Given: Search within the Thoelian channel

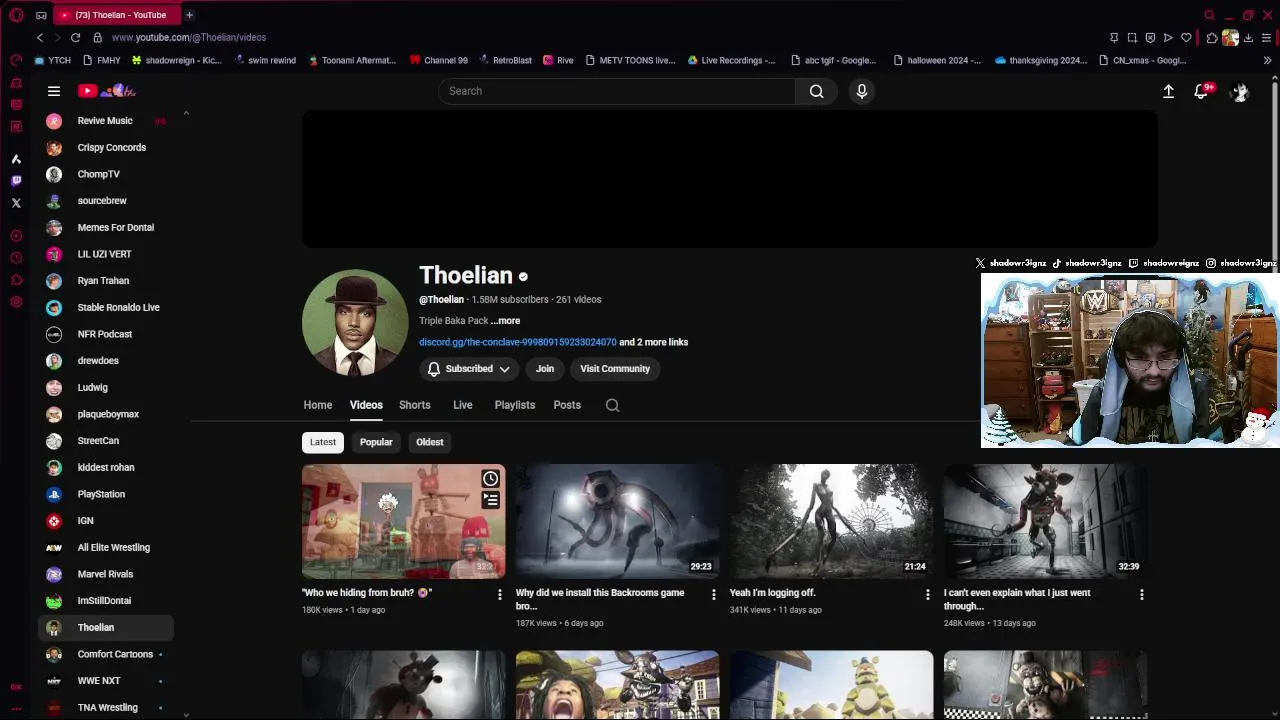Looking at the screenshot, I should [612, 405].
